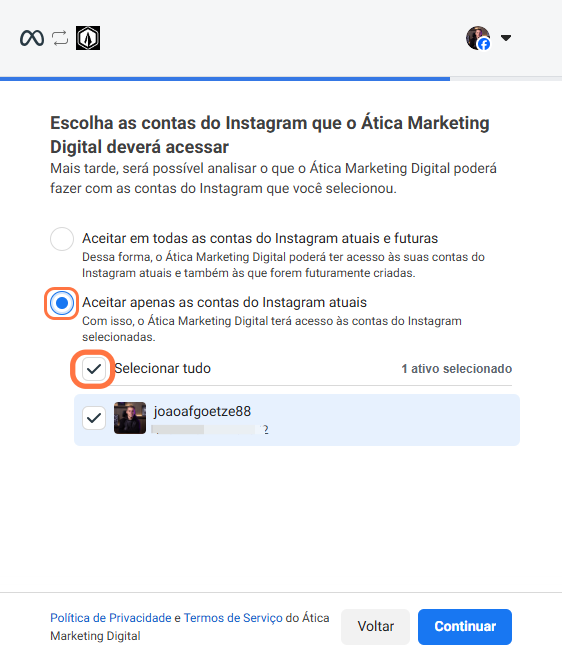
Task: Select the all current and future accounts radio
Action: [62, 239]
